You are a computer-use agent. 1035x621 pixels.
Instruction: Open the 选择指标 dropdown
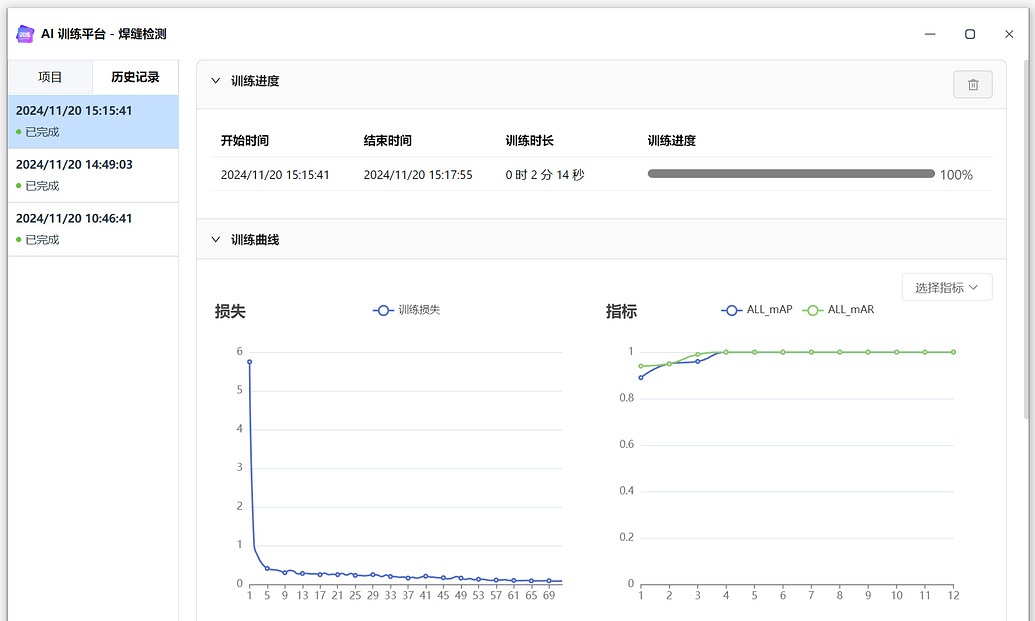tap(946, 287)
